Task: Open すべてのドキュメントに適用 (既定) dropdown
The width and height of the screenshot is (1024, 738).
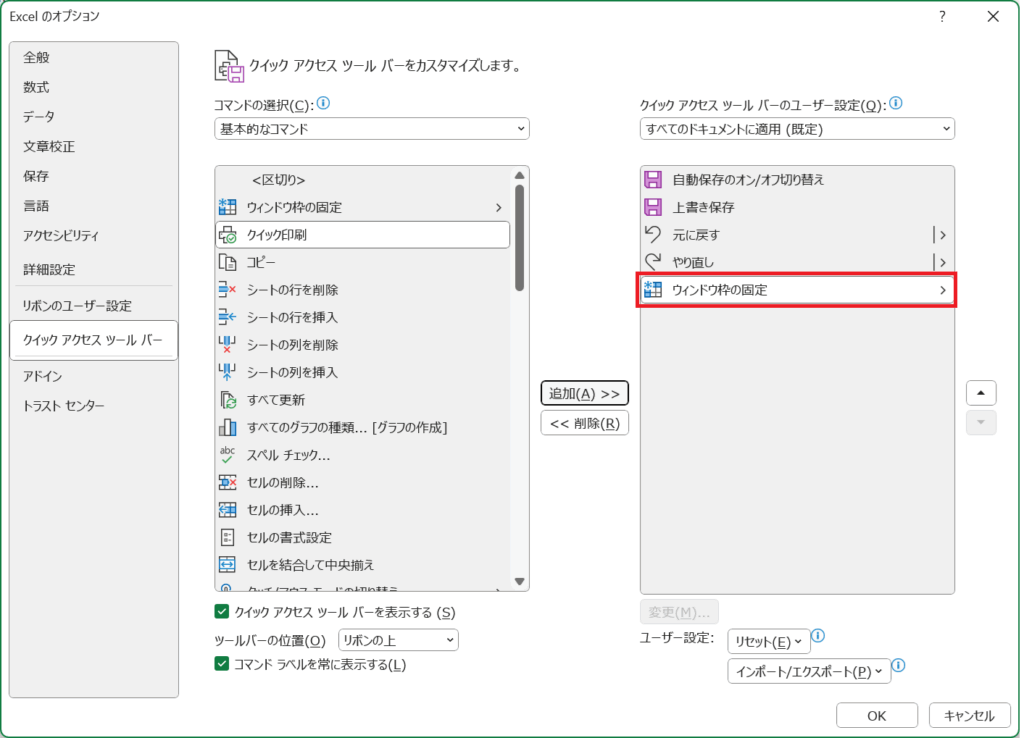Action: point(797,129)
